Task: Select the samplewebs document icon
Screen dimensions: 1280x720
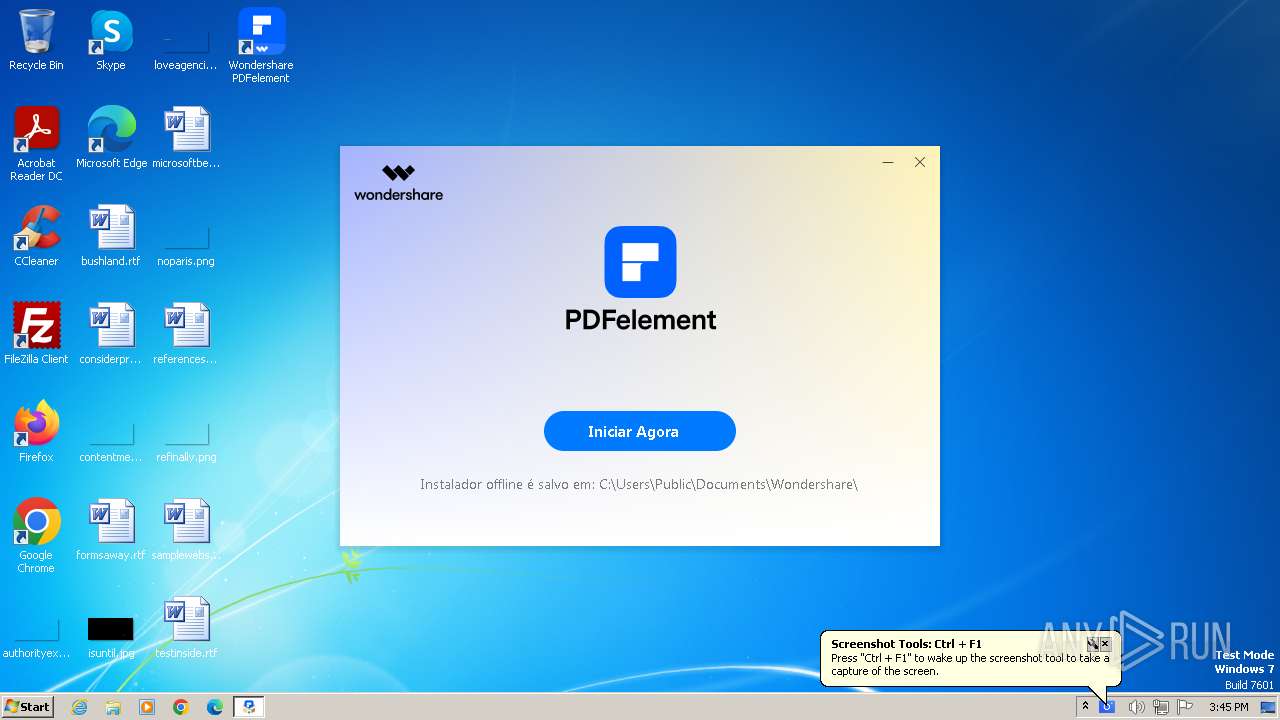Action: point(186,530)
